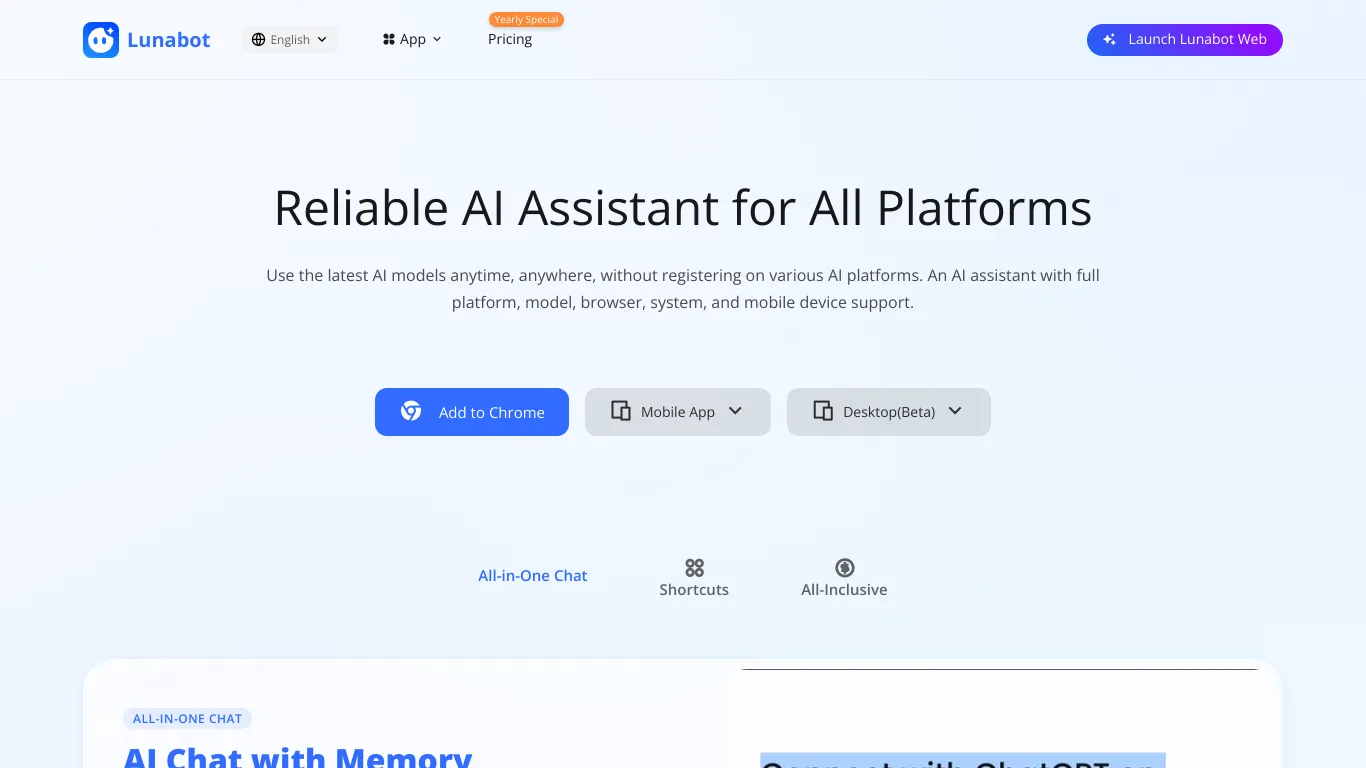Click sparkle icon in Launch button
Screen dimensions: 1366x768
click(1109, 40)
